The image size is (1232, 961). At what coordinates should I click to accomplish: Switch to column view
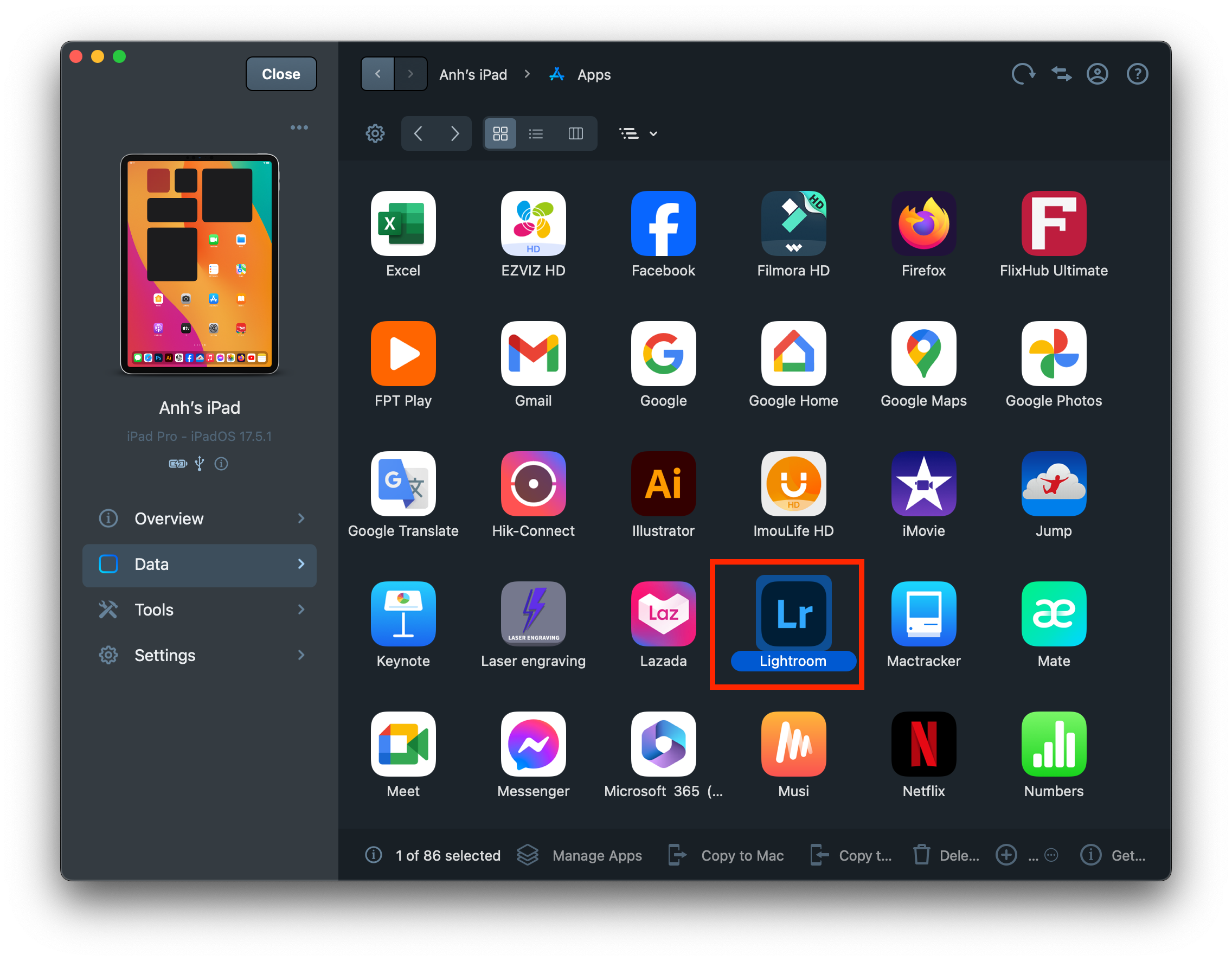[x=576, y=133]
